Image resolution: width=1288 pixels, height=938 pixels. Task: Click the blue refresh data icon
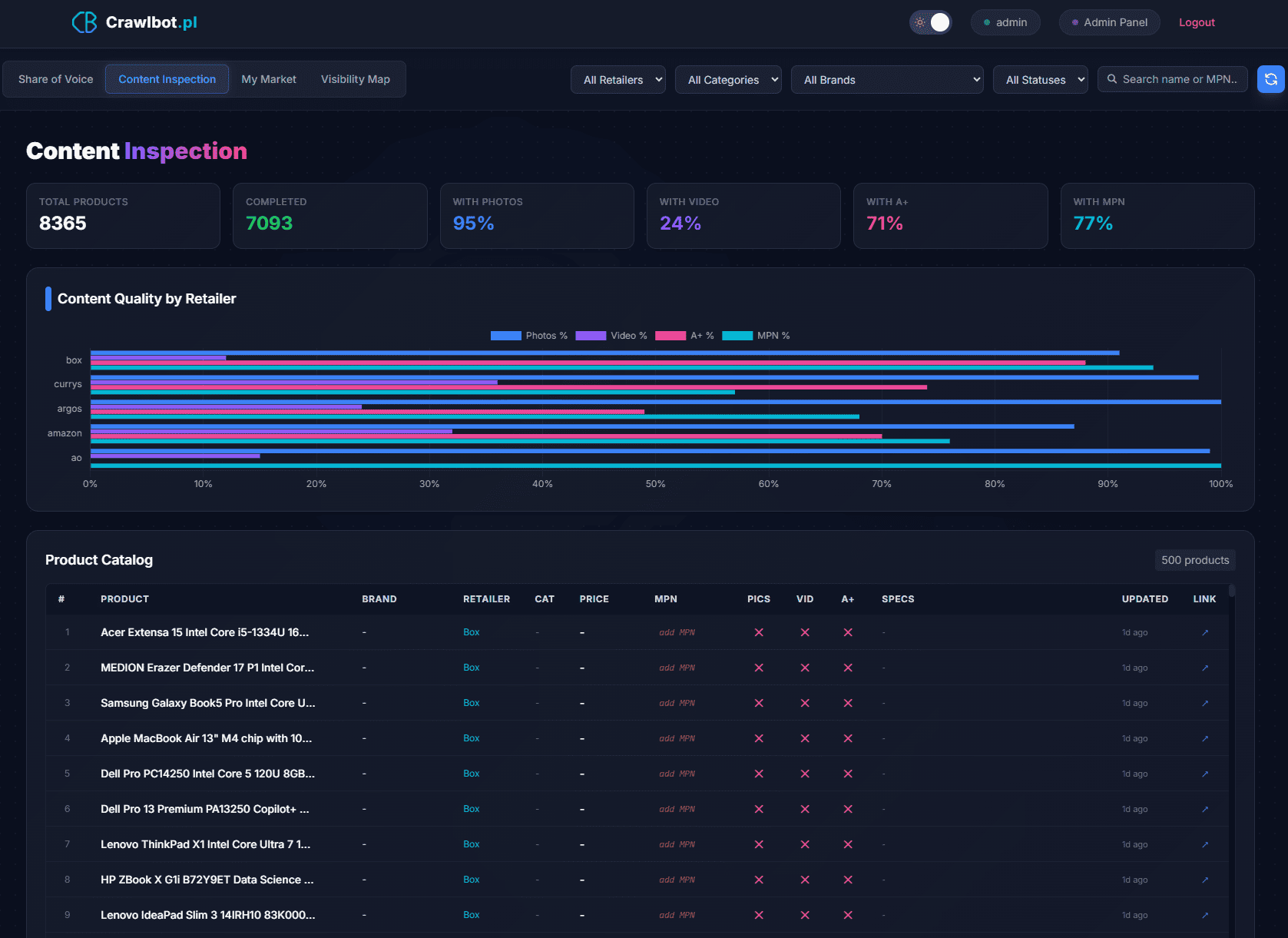[1271, 79]
